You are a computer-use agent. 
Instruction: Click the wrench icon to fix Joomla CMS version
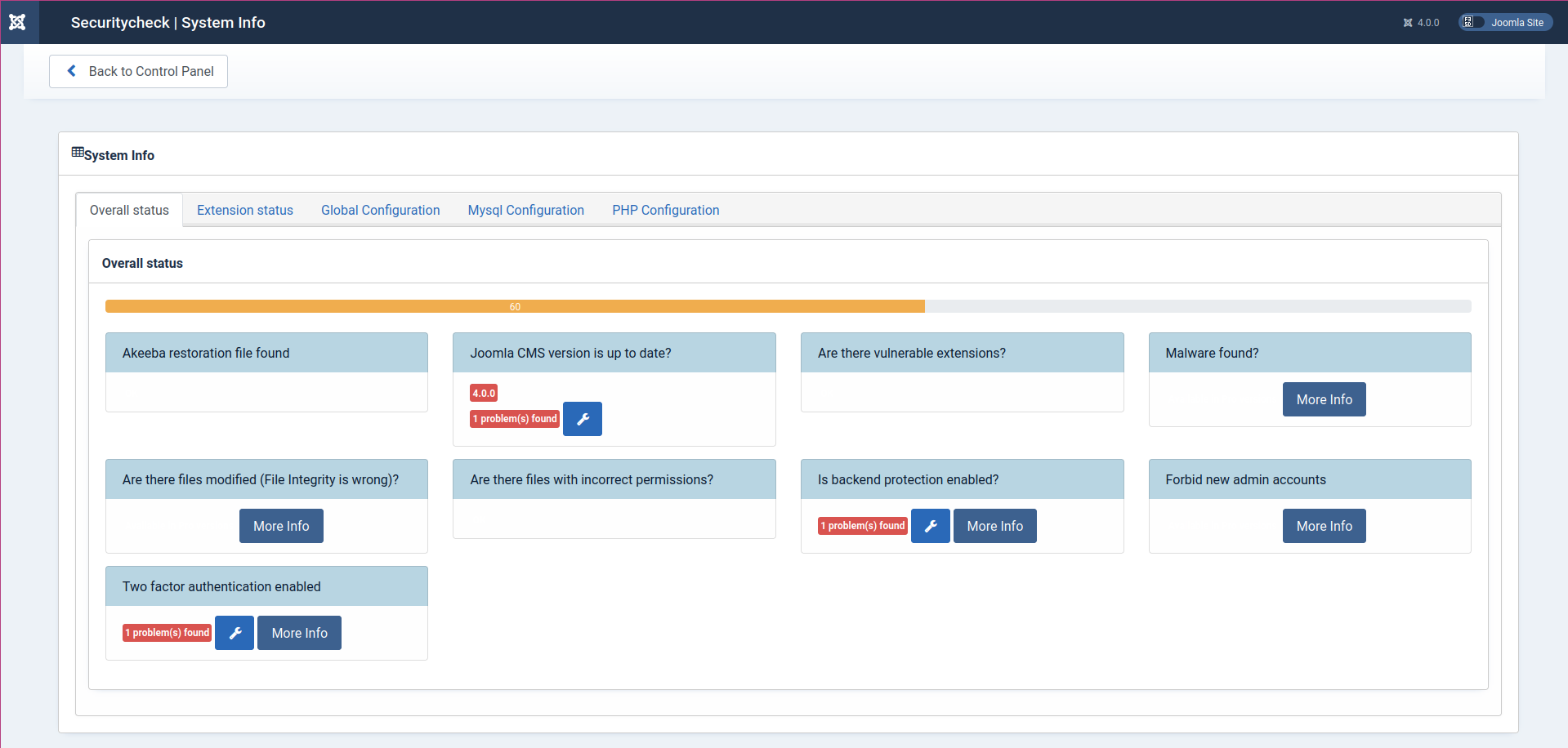tap(582, 418)
